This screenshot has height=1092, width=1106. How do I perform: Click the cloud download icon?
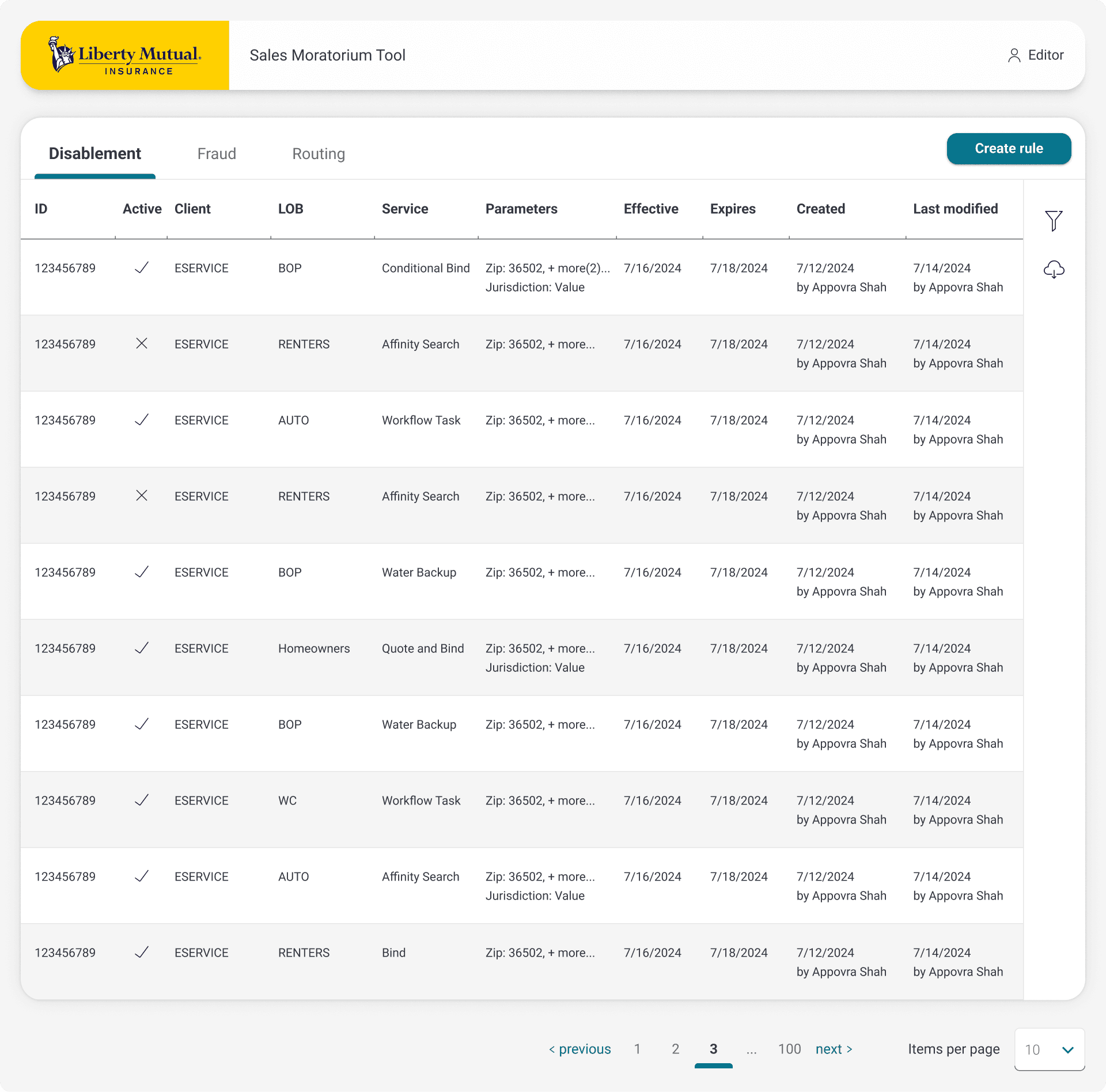(x=1054, y=269)
